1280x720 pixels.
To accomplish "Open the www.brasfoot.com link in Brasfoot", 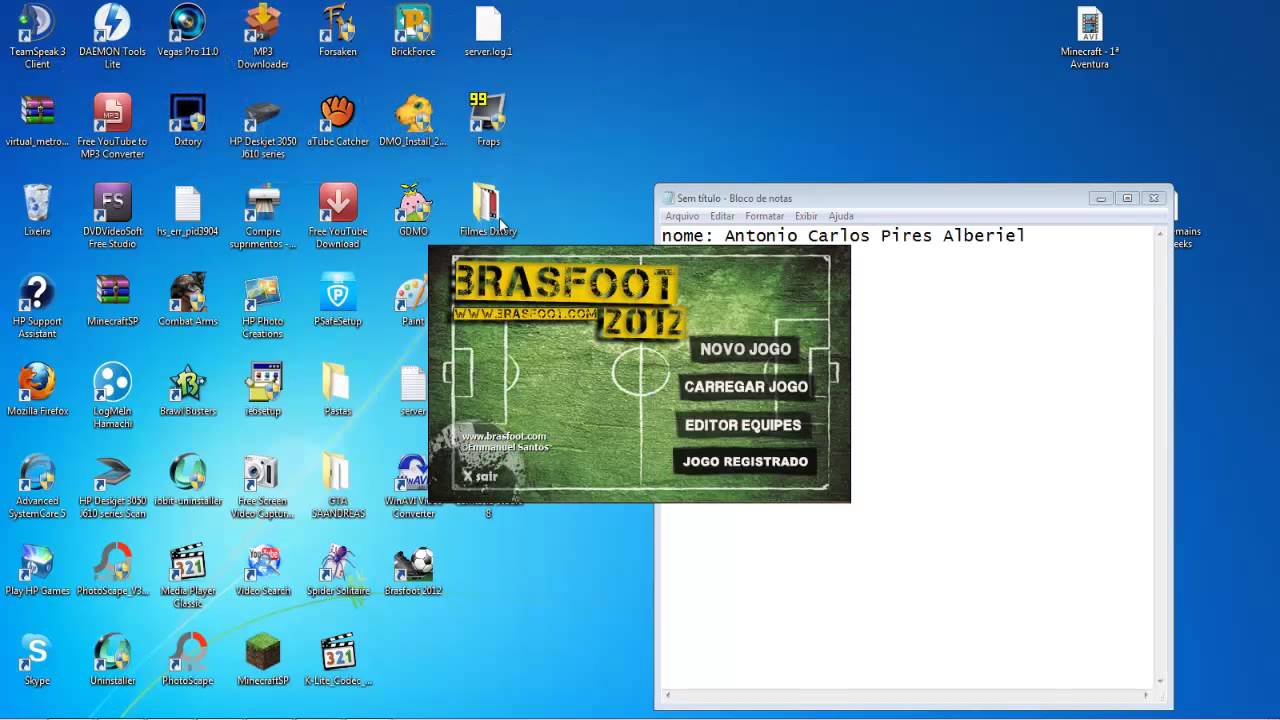I will pos(503,436).
